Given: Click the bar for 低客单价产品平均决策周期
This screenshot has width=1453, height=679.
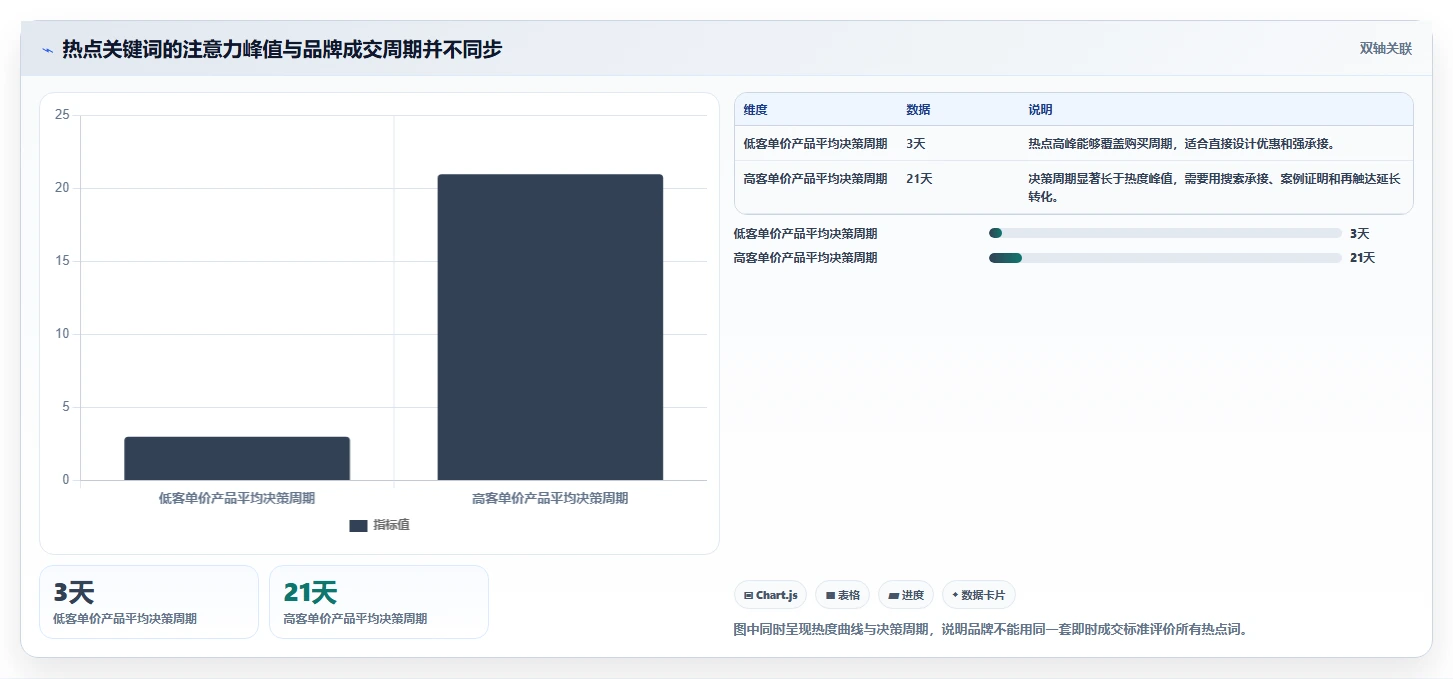Looking at the screenshot, I should click(x=237, y=458).
